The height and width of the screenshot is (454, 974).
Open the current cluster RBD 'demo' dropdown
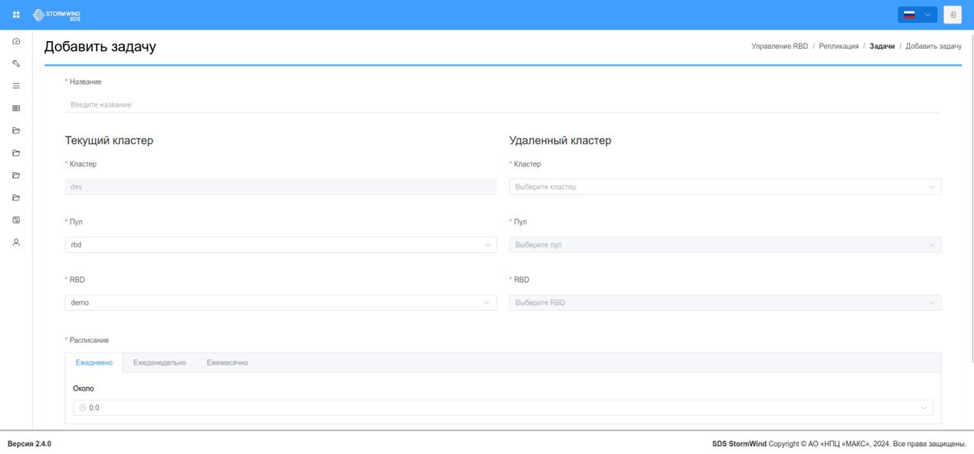[281, 302]
